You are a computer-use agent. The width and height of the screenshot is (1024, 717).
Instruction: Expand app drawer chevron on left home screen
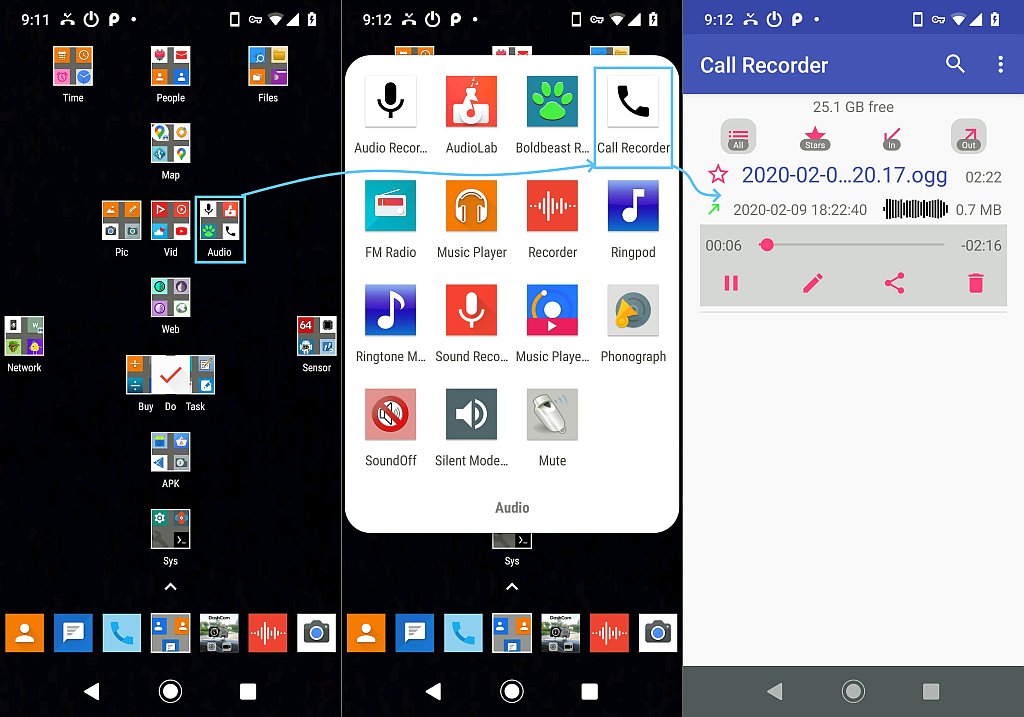click(170, 586)
